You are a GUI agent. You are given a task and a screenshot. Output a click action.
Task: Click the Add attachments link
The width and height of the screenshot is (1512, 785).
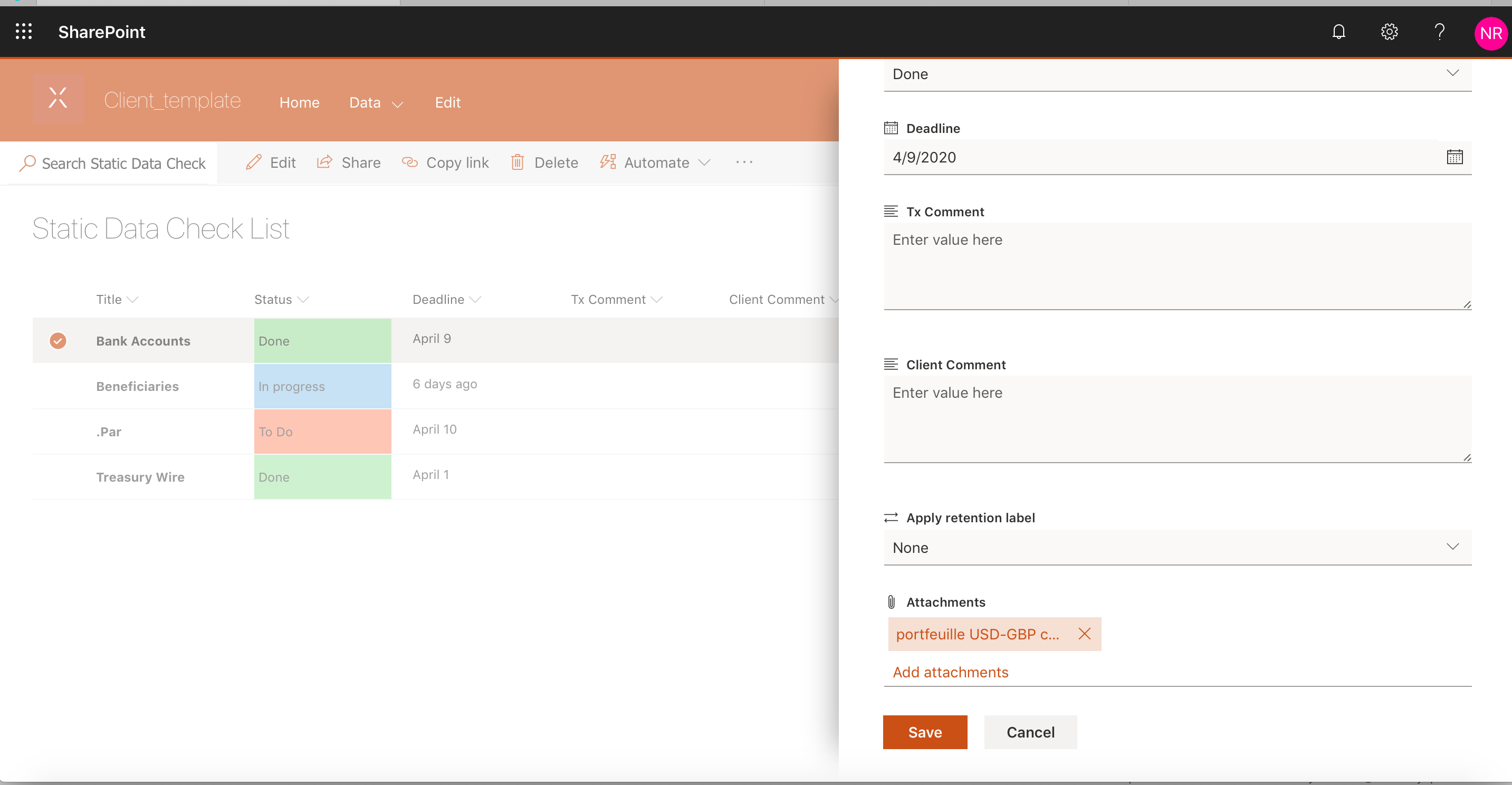pyautogui.click(x=950, y=672)
